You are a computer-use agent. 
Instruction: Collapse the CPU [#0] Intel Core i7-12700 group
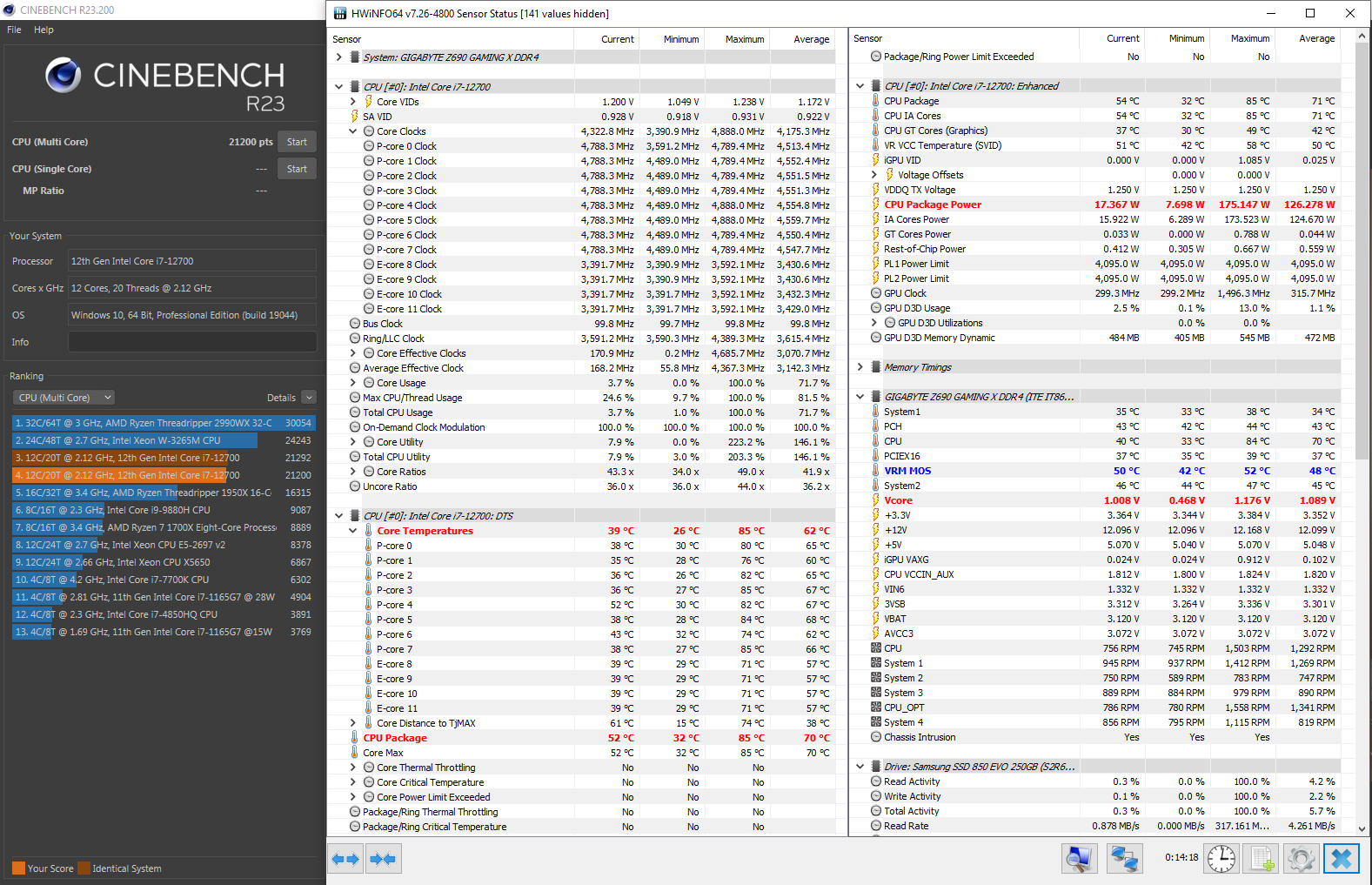coord(338,87)
